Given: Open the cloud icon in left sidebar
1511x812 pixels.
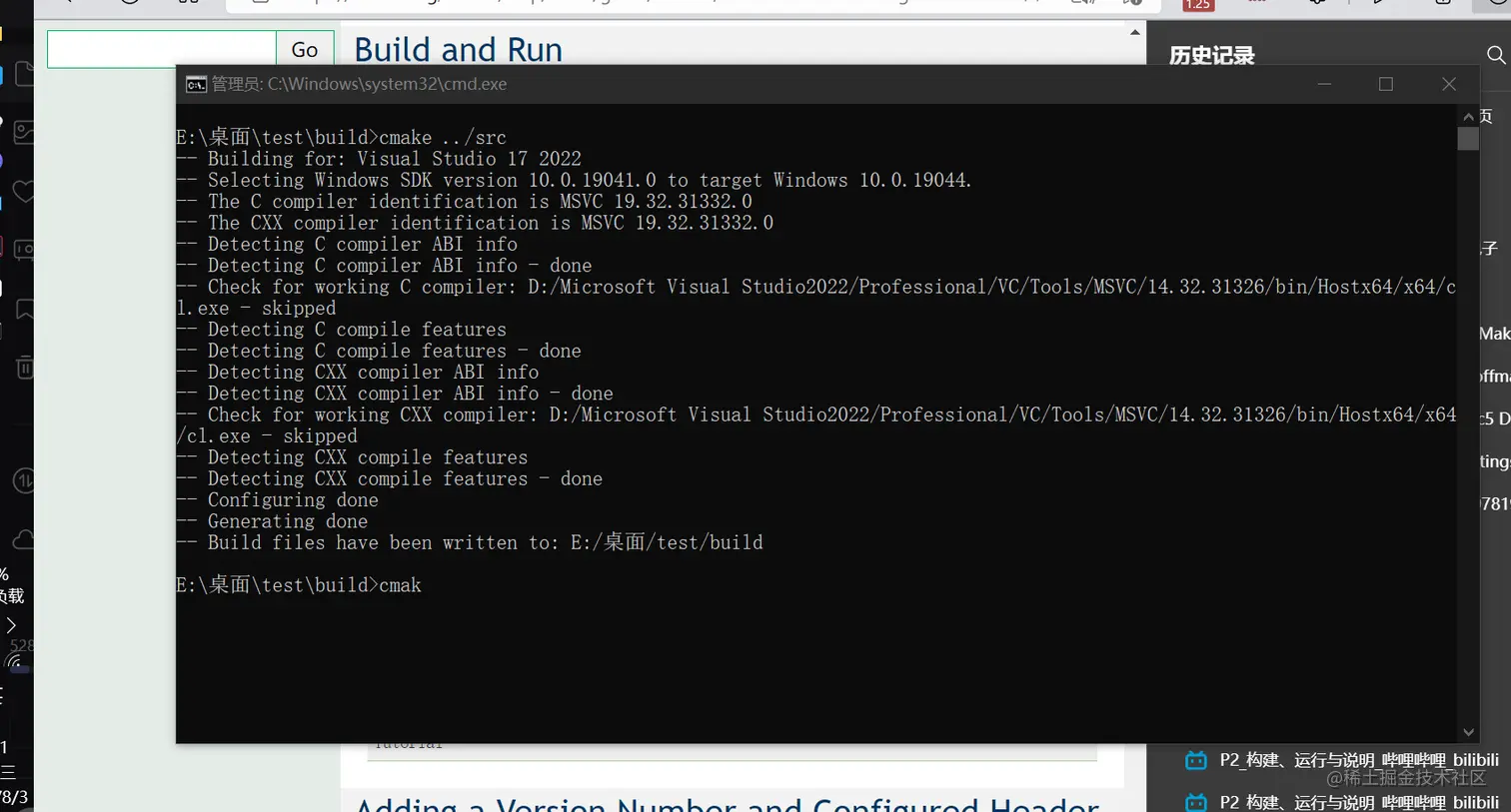Looking at the screenshot, I should coord(23,540).
